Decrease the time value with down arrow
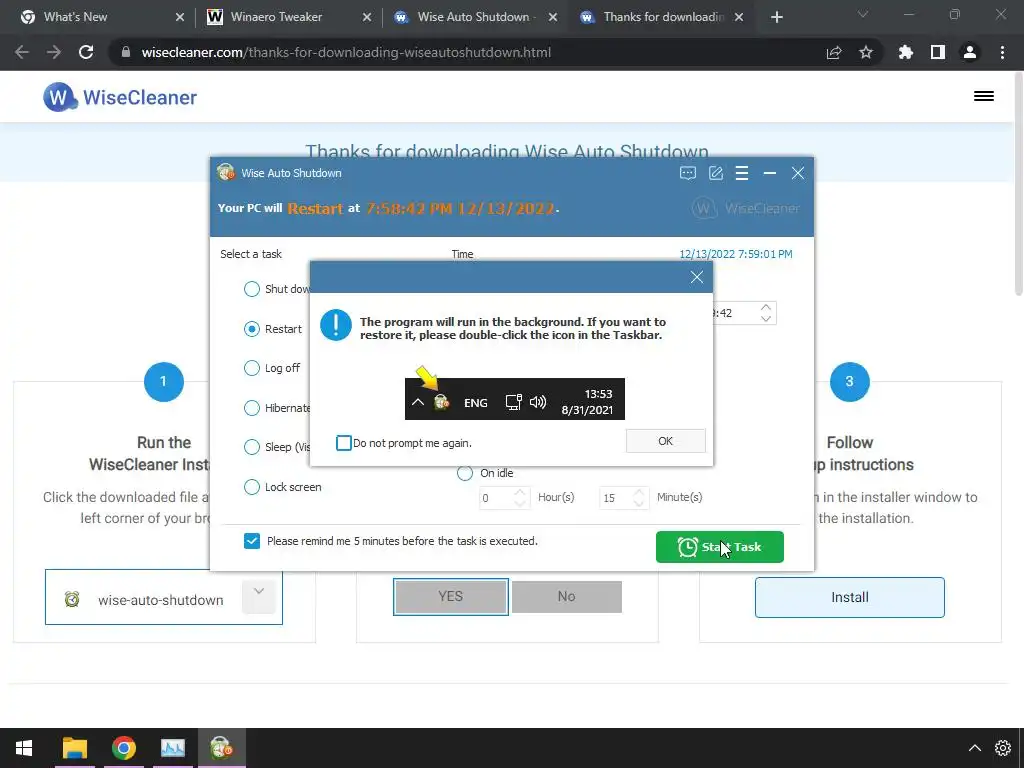 pyautogui.click(x=766, y=319)
